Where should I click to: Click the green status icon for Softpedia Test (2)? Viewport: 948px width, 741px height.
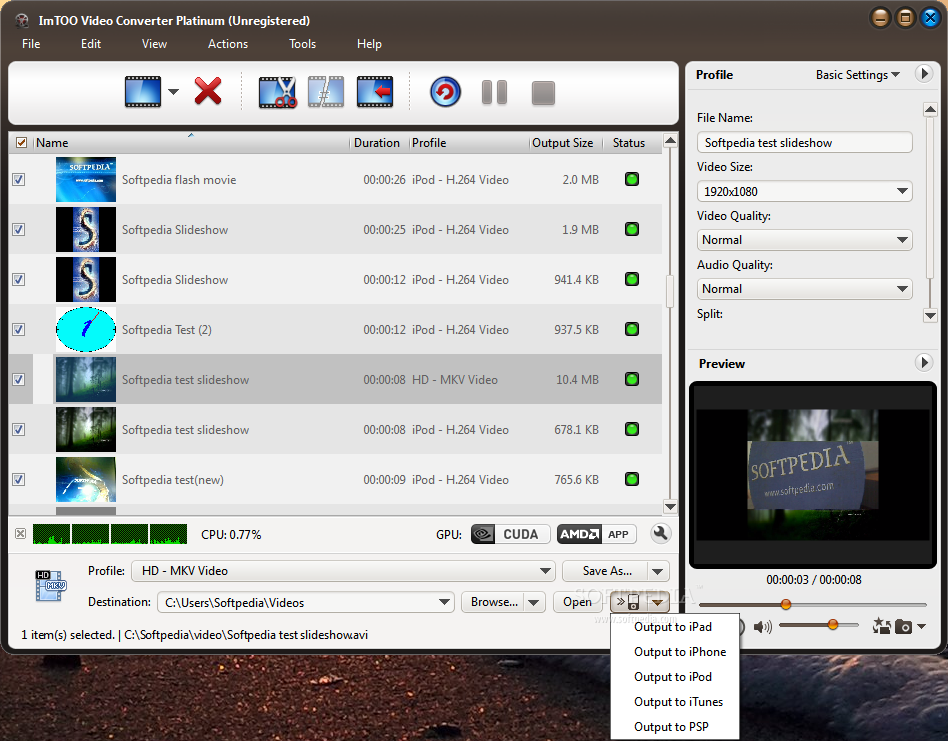(x=632, y=329)
